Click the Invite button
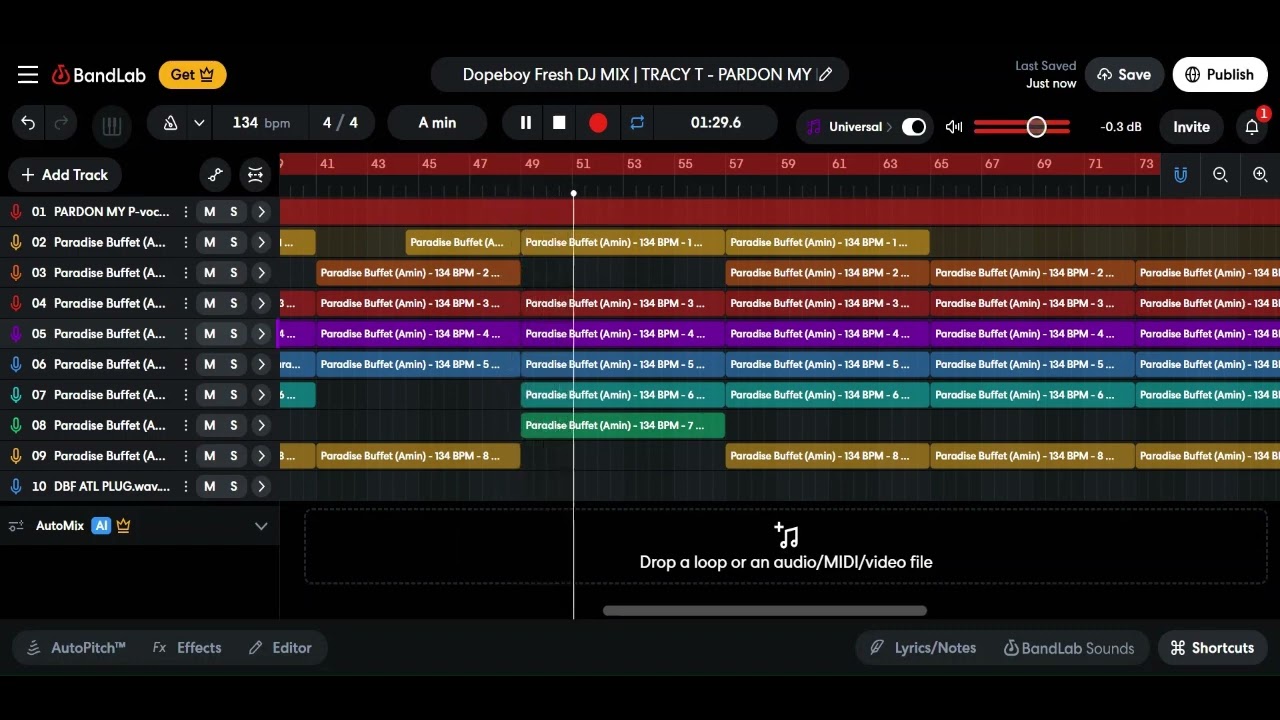Viewport: 1280px width, 720px height. click(x=1191, y=127)
